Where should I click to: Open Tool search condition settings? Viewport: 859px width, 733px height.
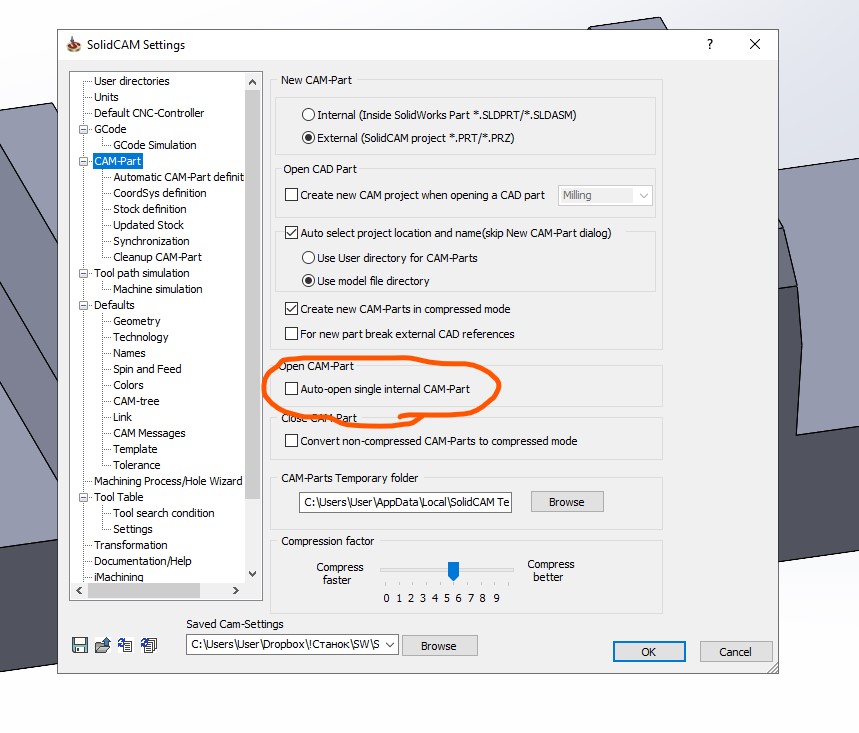[x=163, y=513]
